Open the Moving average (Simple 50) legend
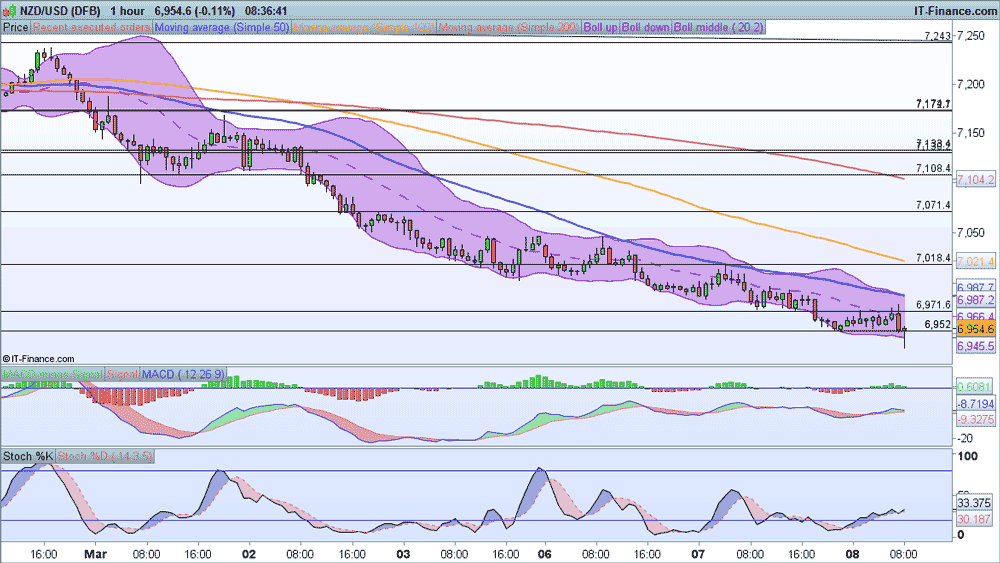The width and height of the screenshot is (1000, 563). [222, 27]
